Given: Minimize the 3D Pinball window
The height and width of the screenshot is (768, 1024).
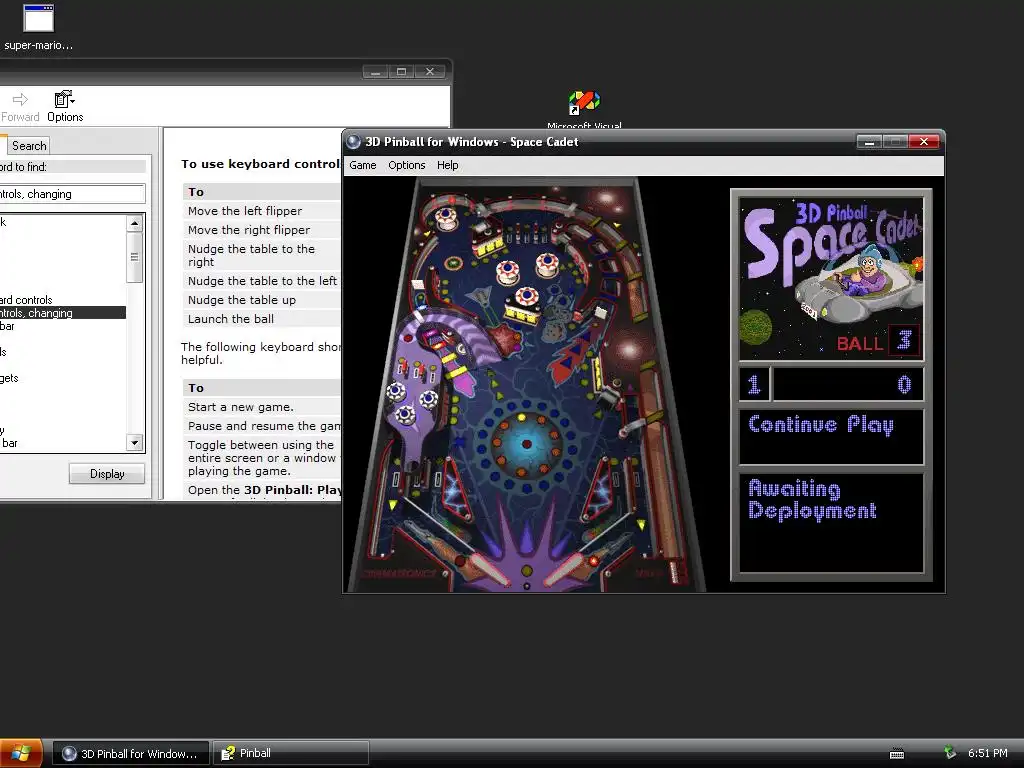Looking at the screenshot, I should (869, 142).
